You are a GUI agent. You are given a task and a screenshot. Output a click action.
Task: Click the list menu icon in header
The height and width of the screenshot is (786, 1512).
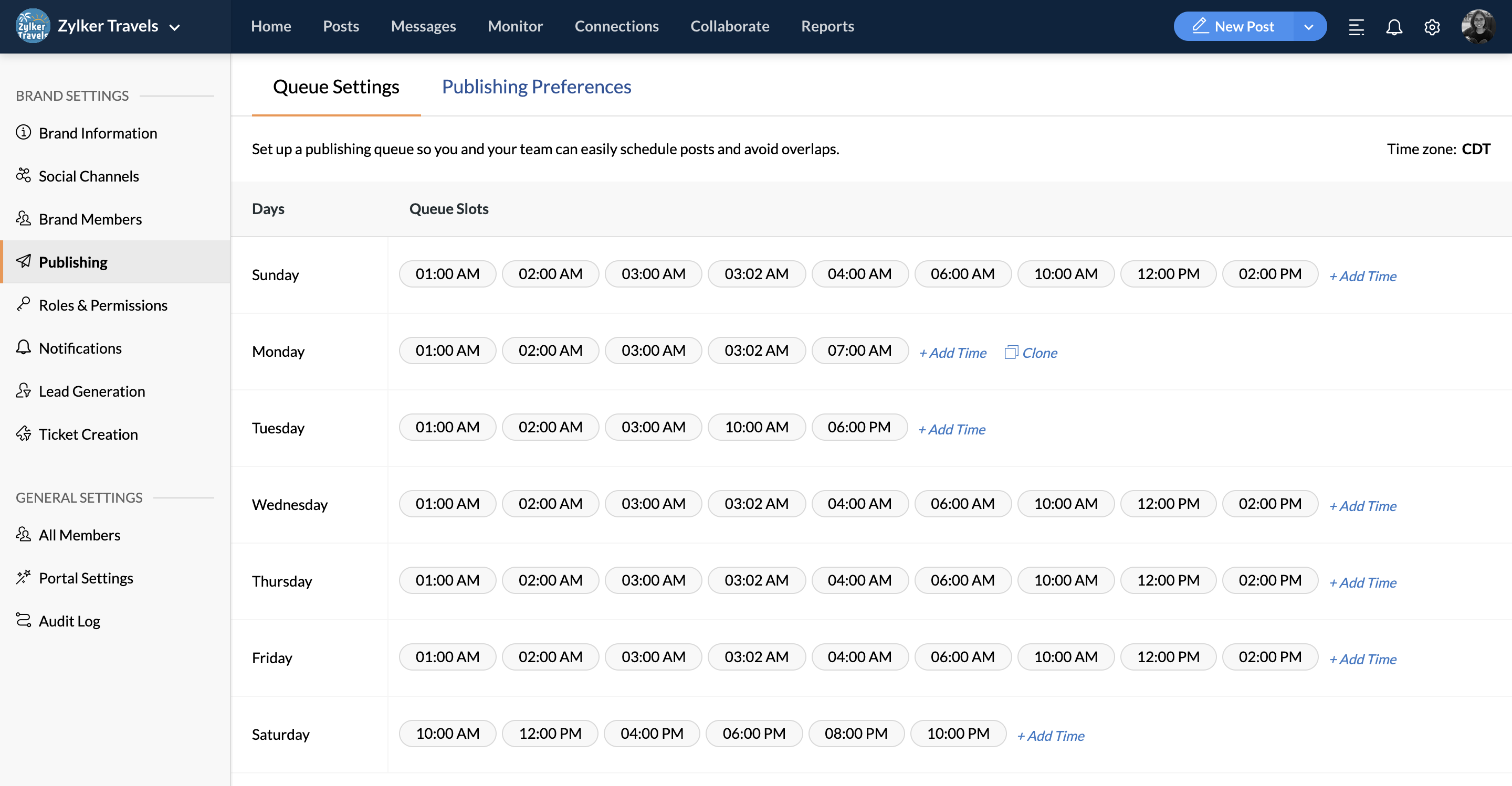coord(1356,27)
